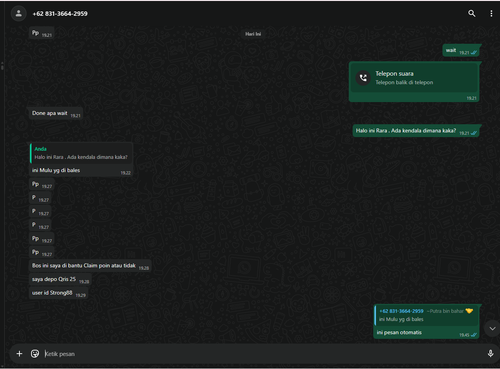Click the voice call phone icon

coord(363,78)
